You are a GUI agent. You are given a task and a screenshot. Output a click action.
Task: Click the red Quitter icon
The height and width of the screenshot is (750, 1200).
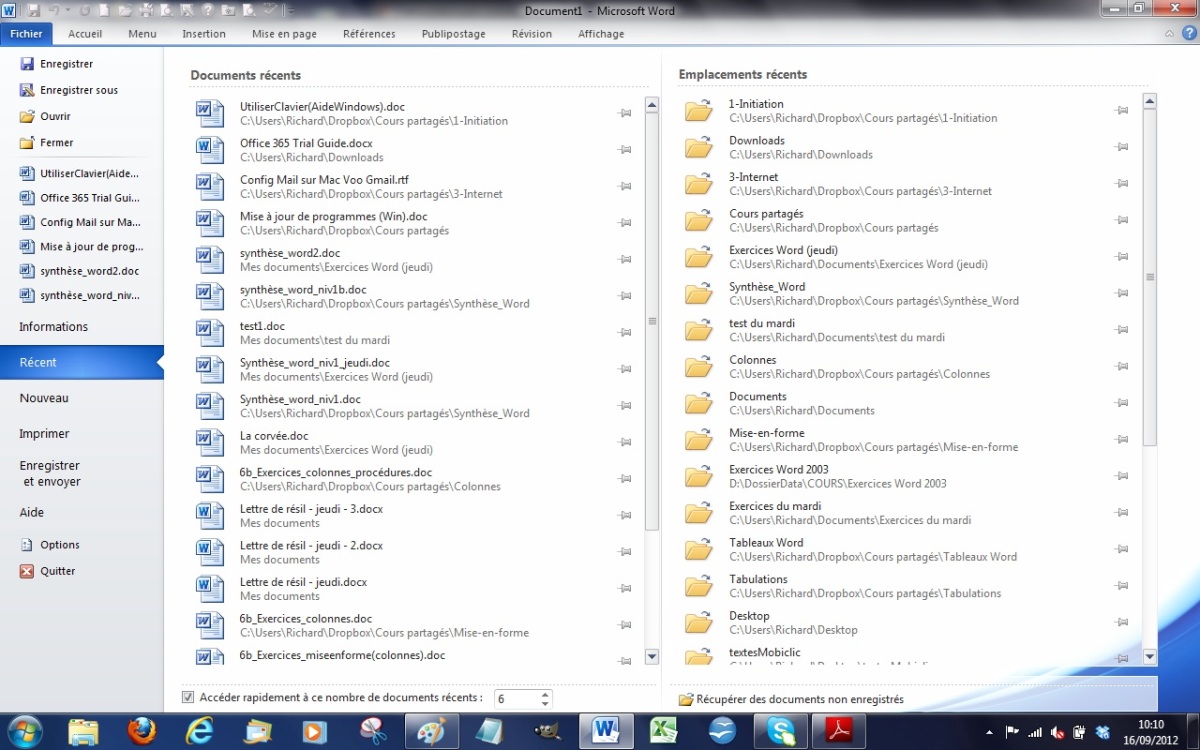click(27, 571)
